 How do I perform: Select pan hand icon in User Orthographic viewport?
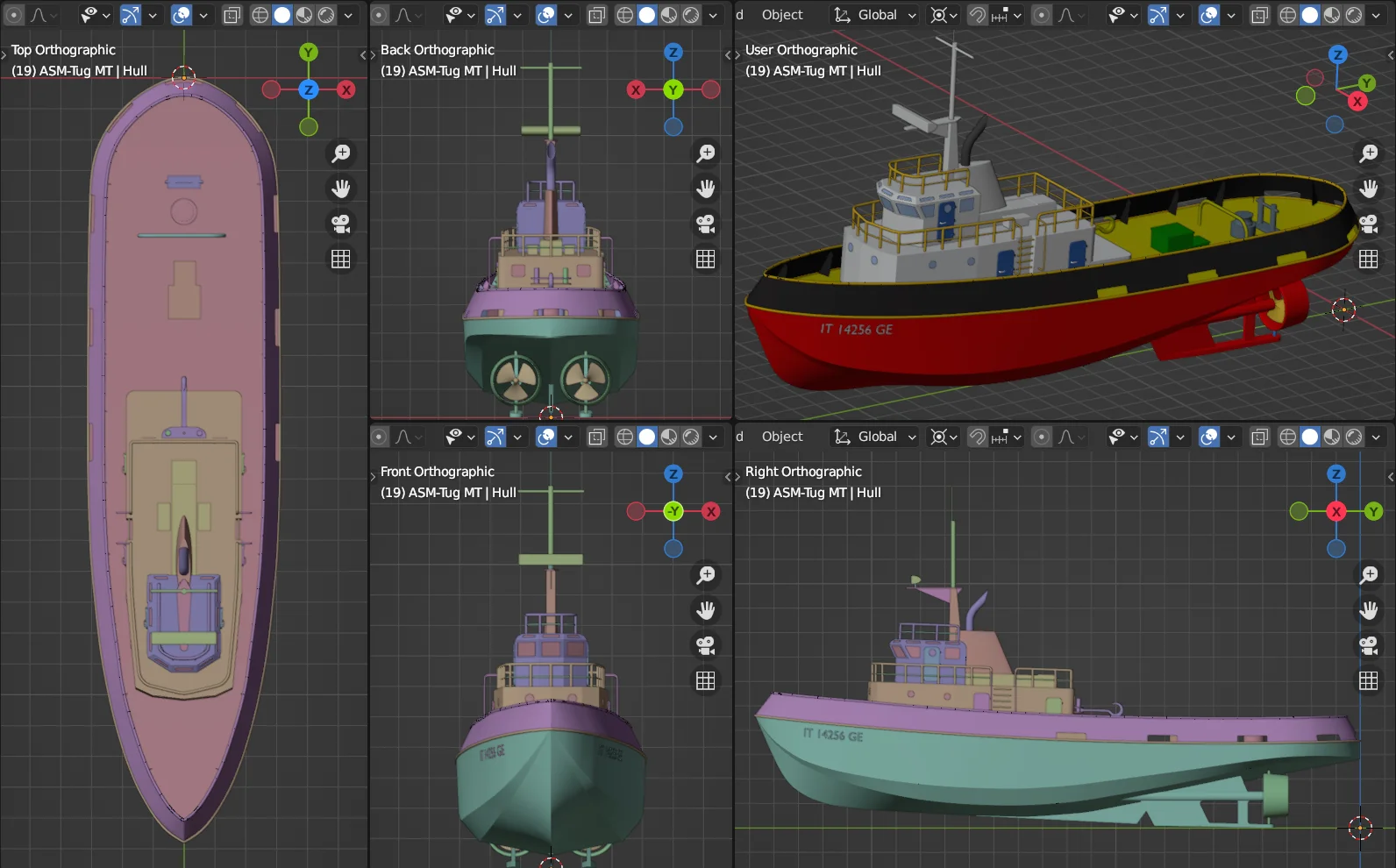(1369, 189)
